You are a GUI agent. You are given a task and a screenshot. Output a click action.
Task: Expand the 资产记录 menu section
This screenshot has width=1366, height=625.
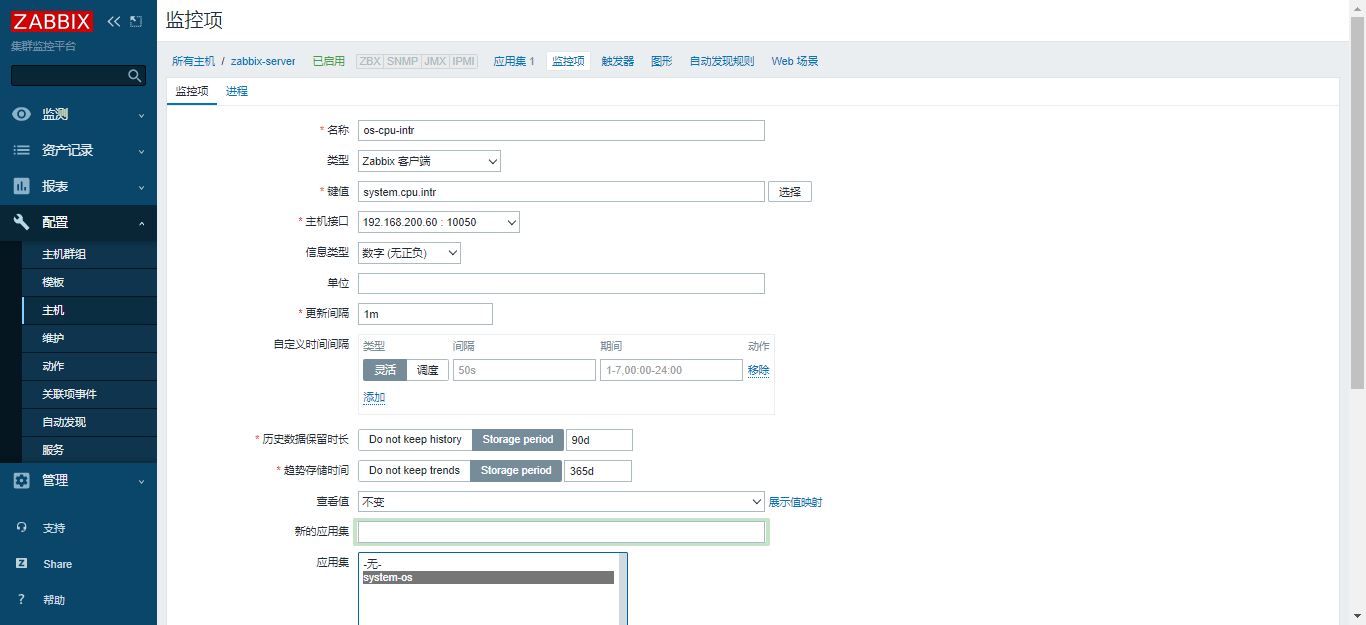78,150
